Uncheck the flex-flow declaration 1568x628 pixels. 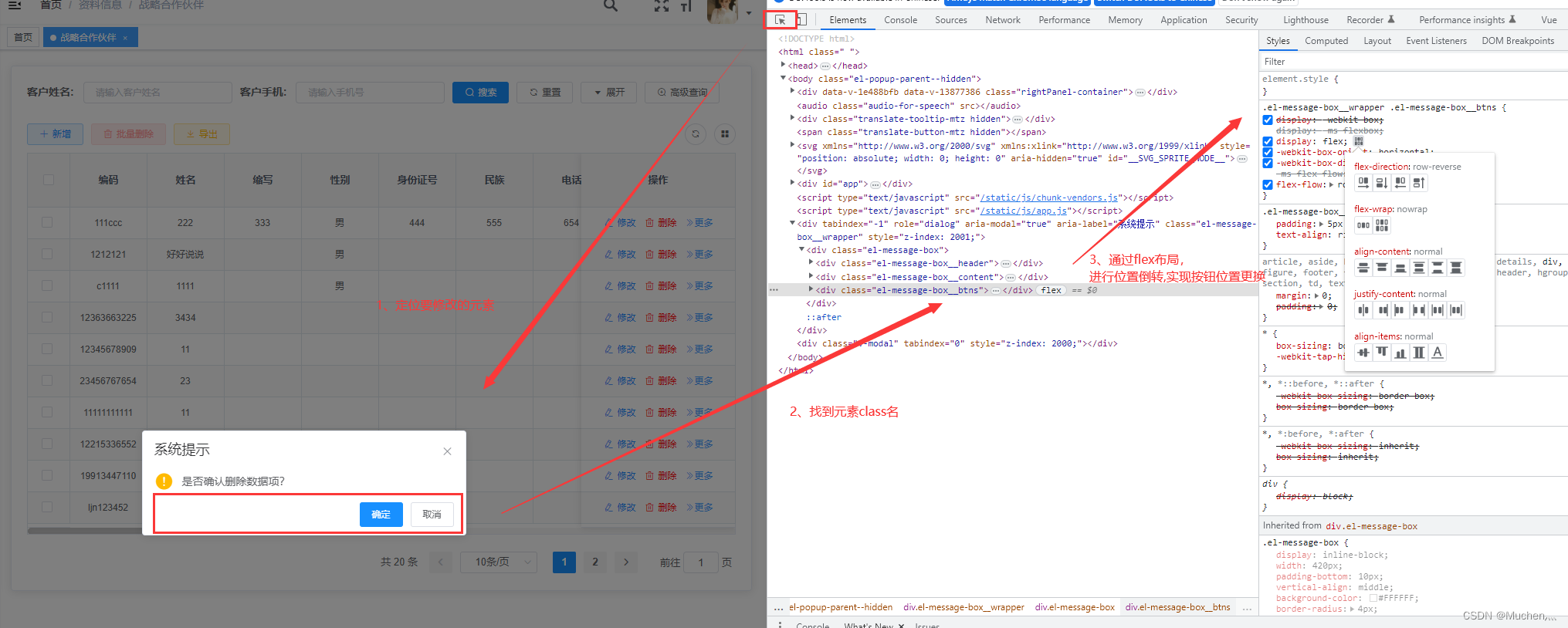(x=1268, y=184)
